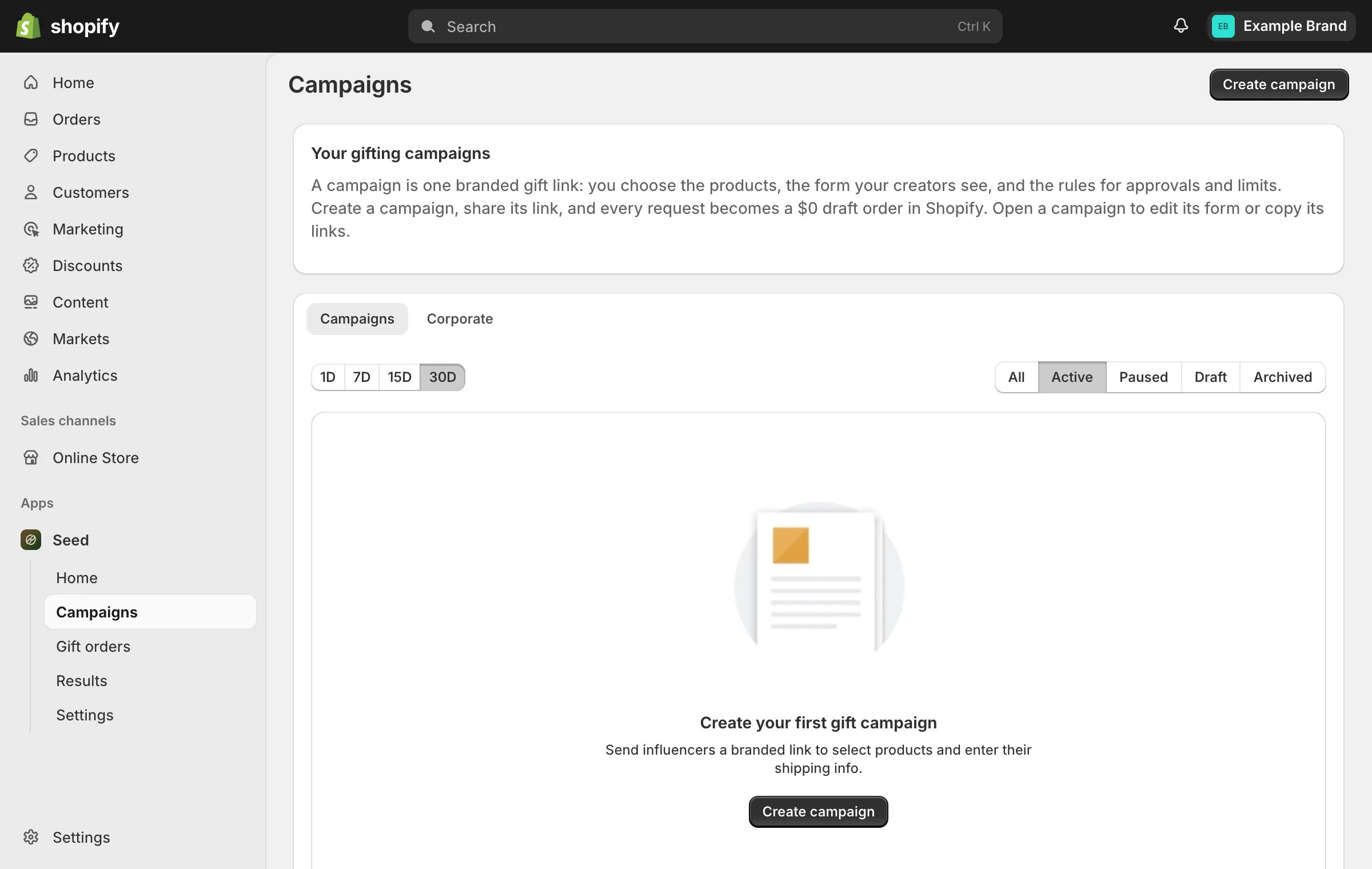Click 'Your gifting campaigns' heading
Image resolution: width=1372 pixels, height=869 pixels.
click(401, 153)
